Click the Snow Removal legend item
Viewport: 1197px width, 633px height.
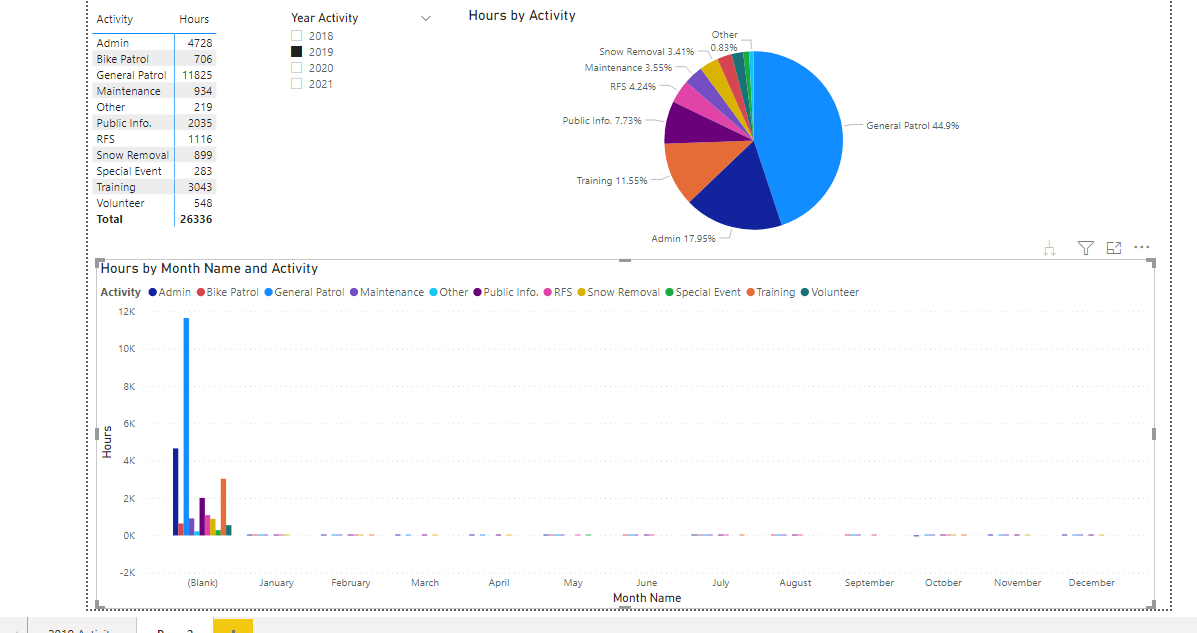click(618, 292)
